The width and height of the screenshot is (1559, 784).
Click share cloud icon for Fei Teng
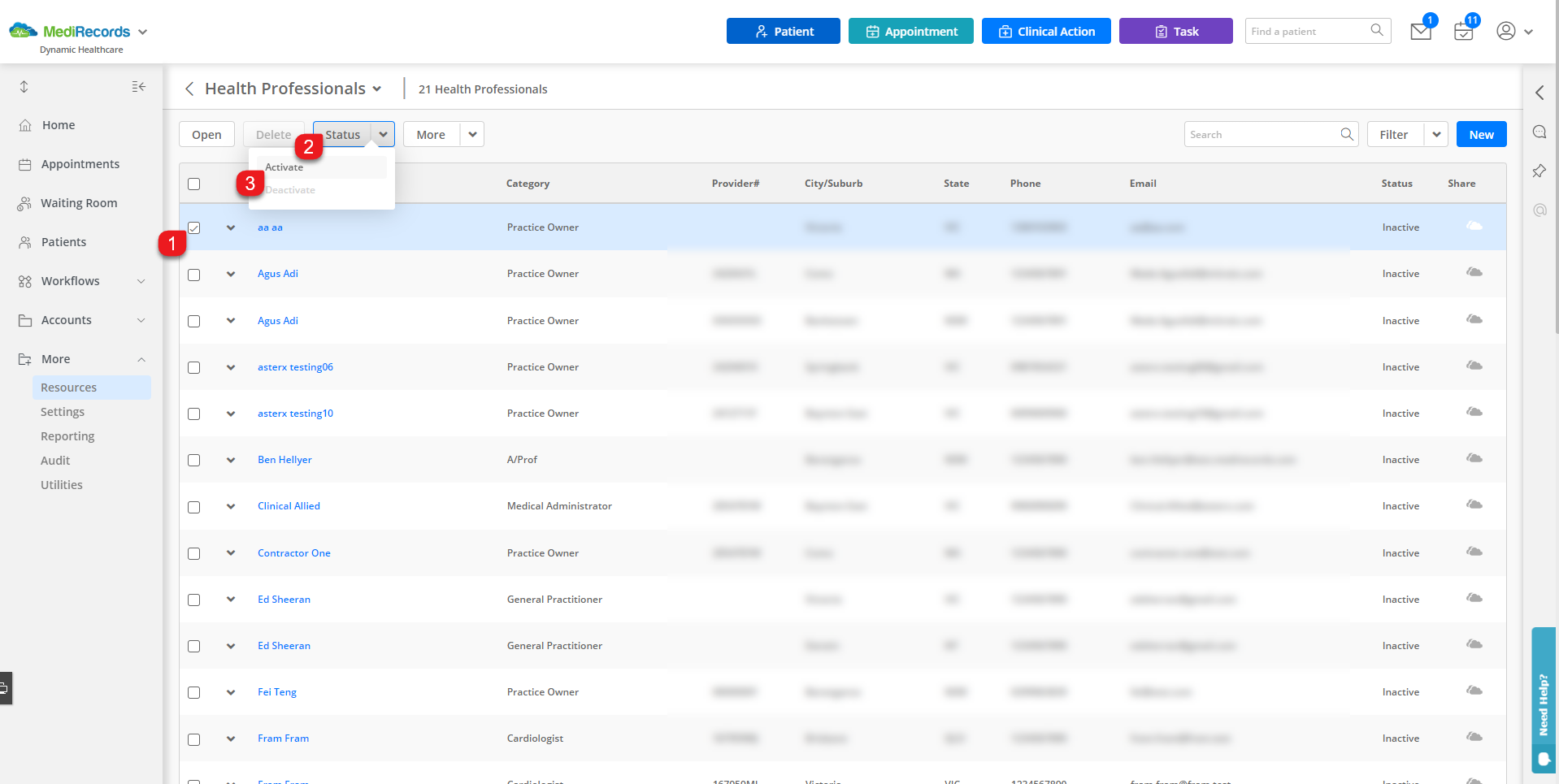pyautogui.click(x=1474, y=691)
